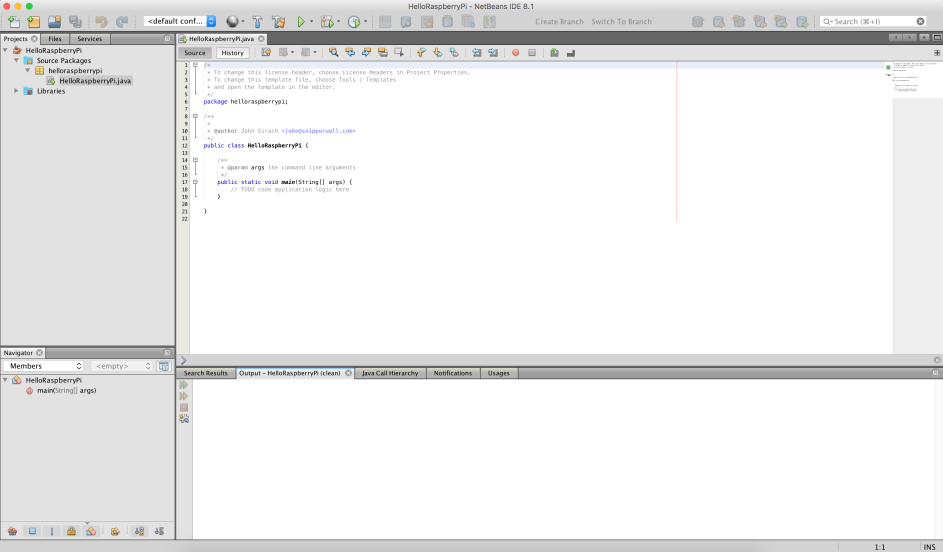Click the Uncomment lines editor icon

click(571, 53)
